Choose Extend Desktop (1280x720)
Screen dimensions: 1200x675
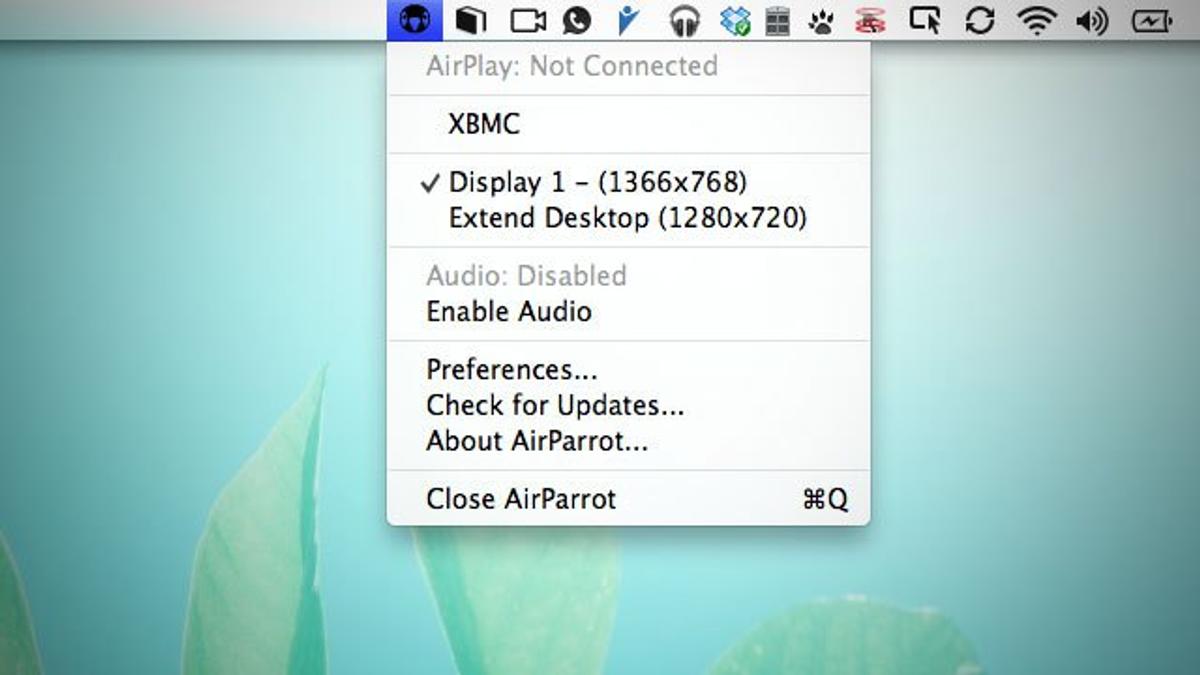(627, 218)
